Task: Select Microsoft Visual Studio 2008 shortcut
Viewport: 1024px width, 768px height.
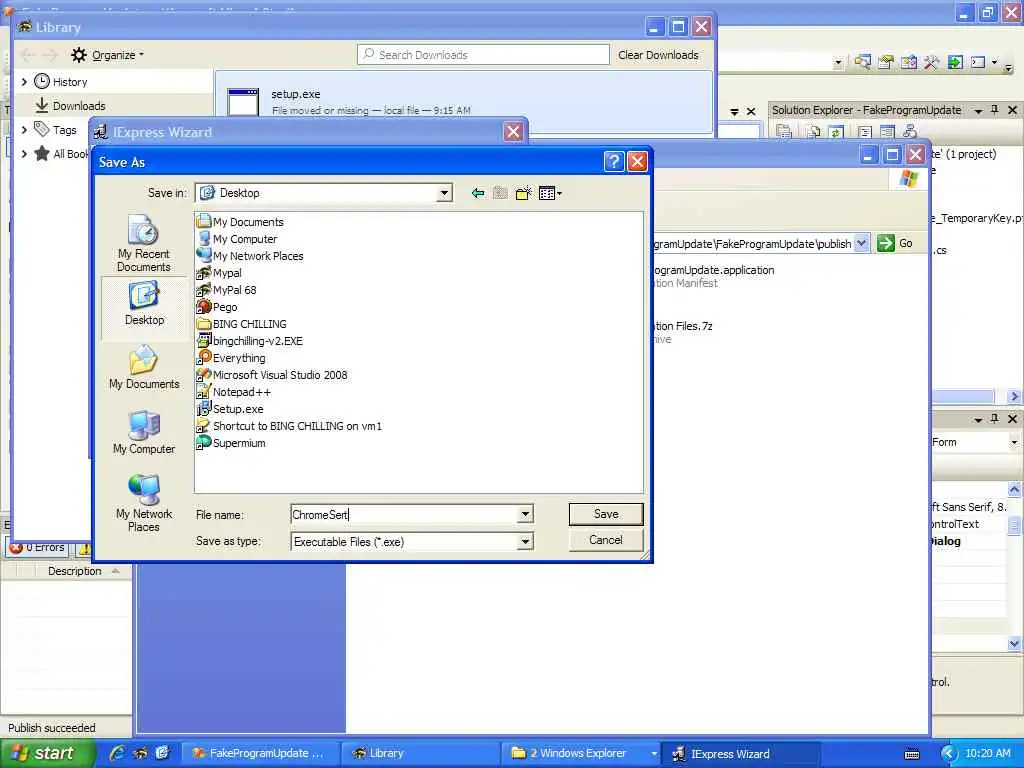Action: tap(272, 374)
